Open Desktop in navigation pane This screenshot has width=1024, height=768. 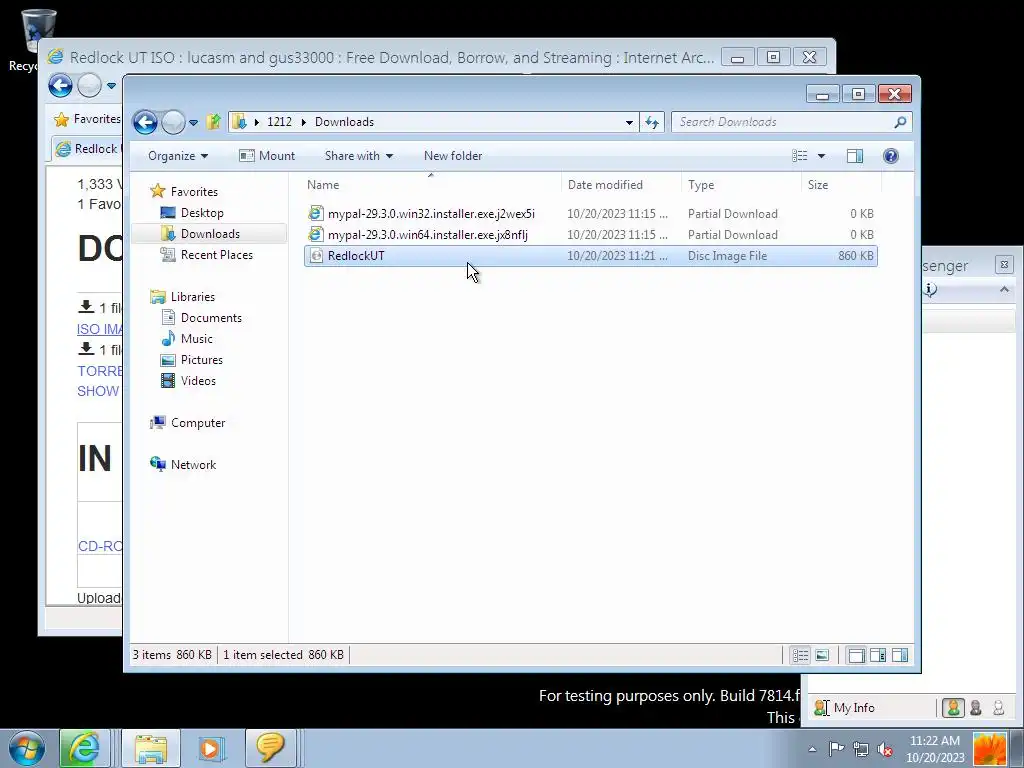[202, 212]
